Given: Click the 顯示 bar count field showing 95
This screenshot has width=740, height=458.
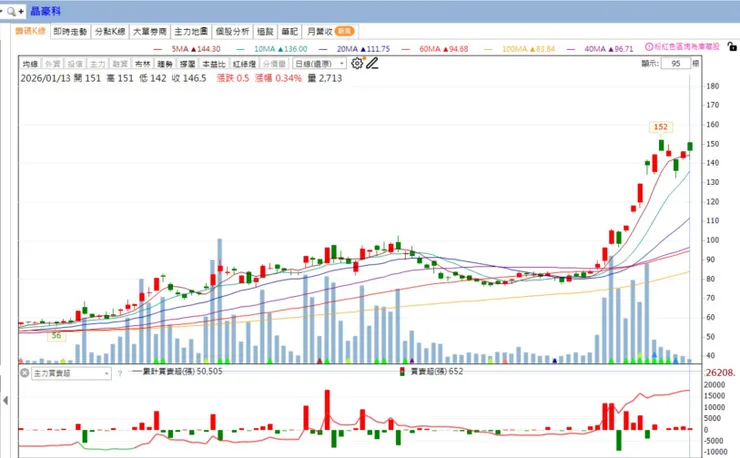Looking at the screenshot, I should 676,63.
